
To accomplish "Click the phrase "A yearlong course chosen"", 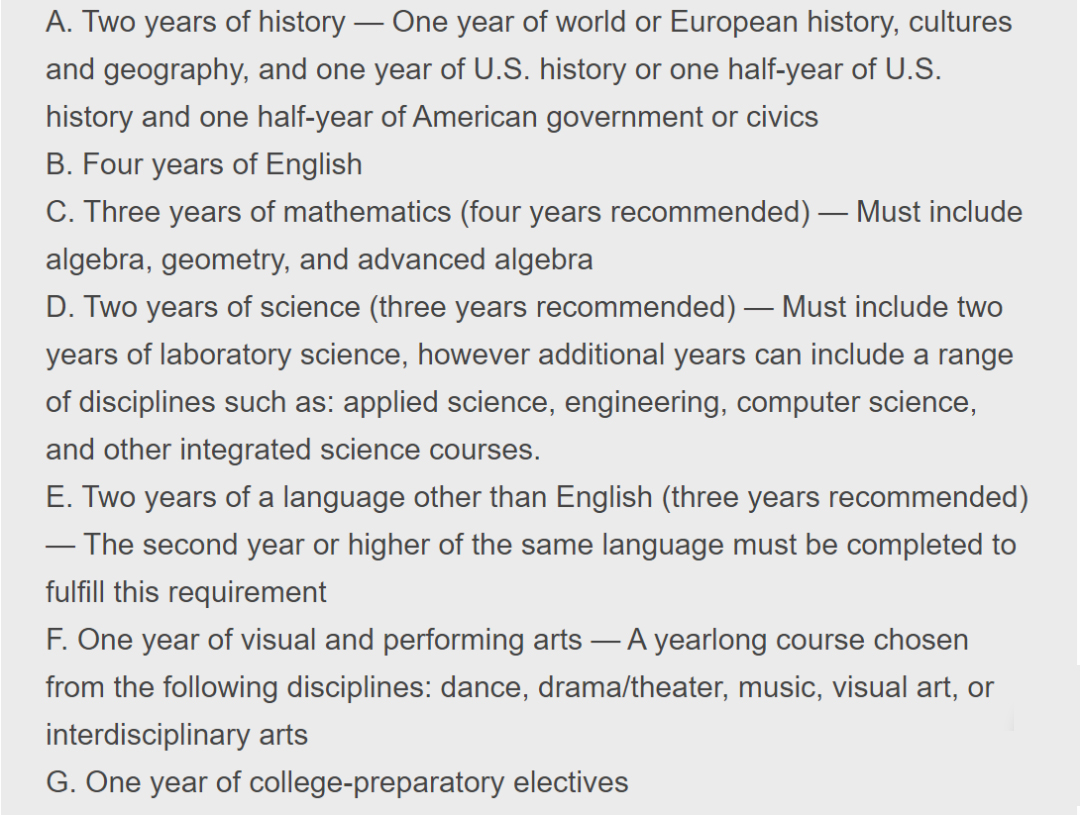I will pyautogui.click(x=797, y=640).
